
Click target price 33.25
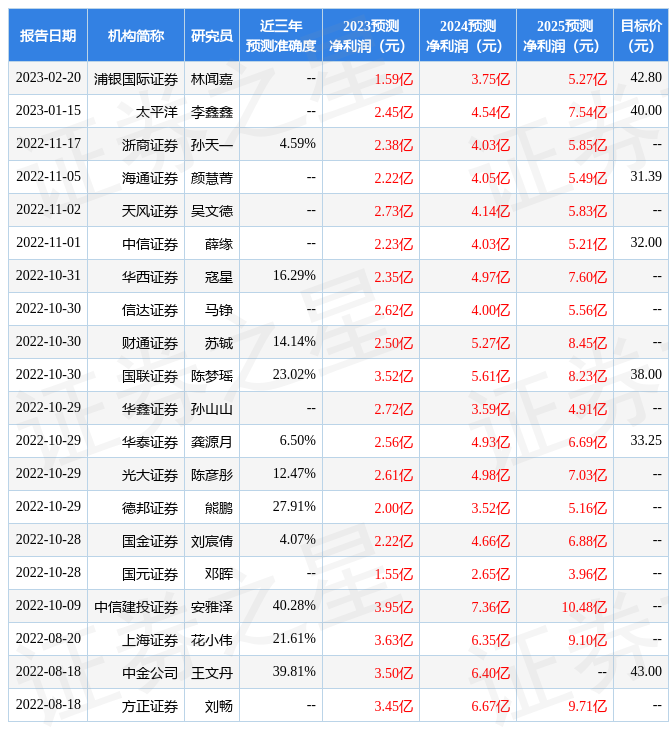pos(646,440)
